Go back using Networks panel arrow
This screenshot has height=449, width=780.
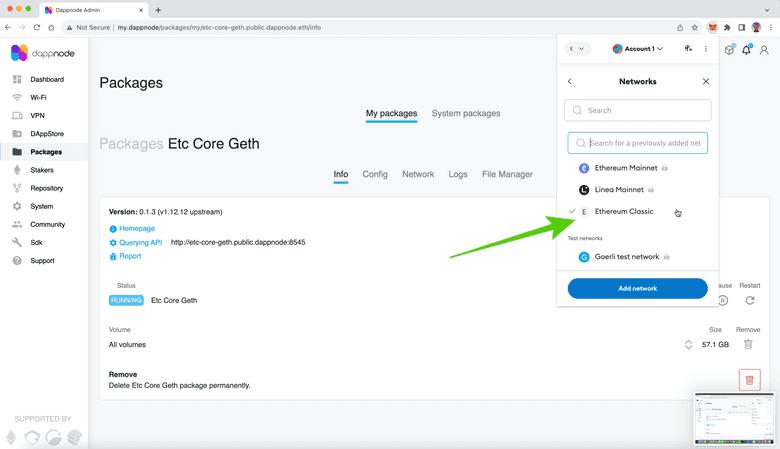point(570,81)
